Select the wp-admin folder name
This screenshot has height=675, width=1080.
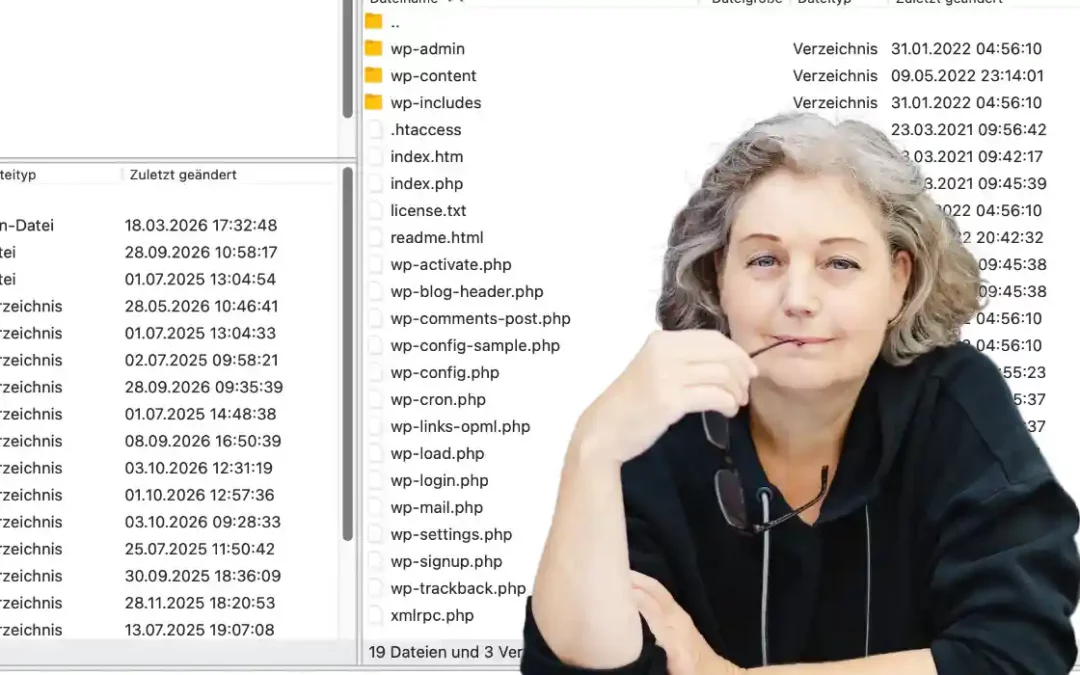[427, 49]
